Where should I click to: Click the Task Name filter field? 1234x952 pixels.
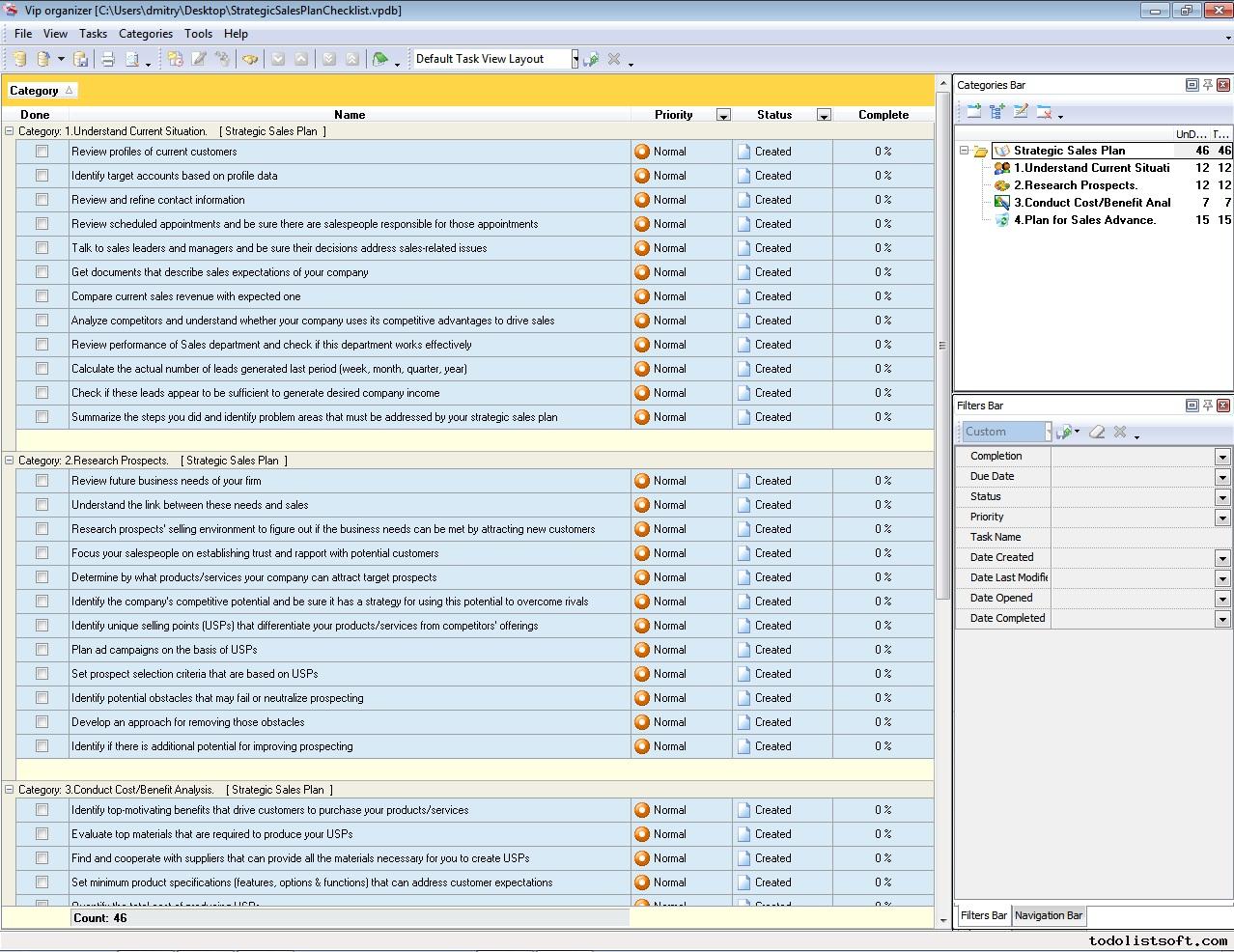(1139, 538)
